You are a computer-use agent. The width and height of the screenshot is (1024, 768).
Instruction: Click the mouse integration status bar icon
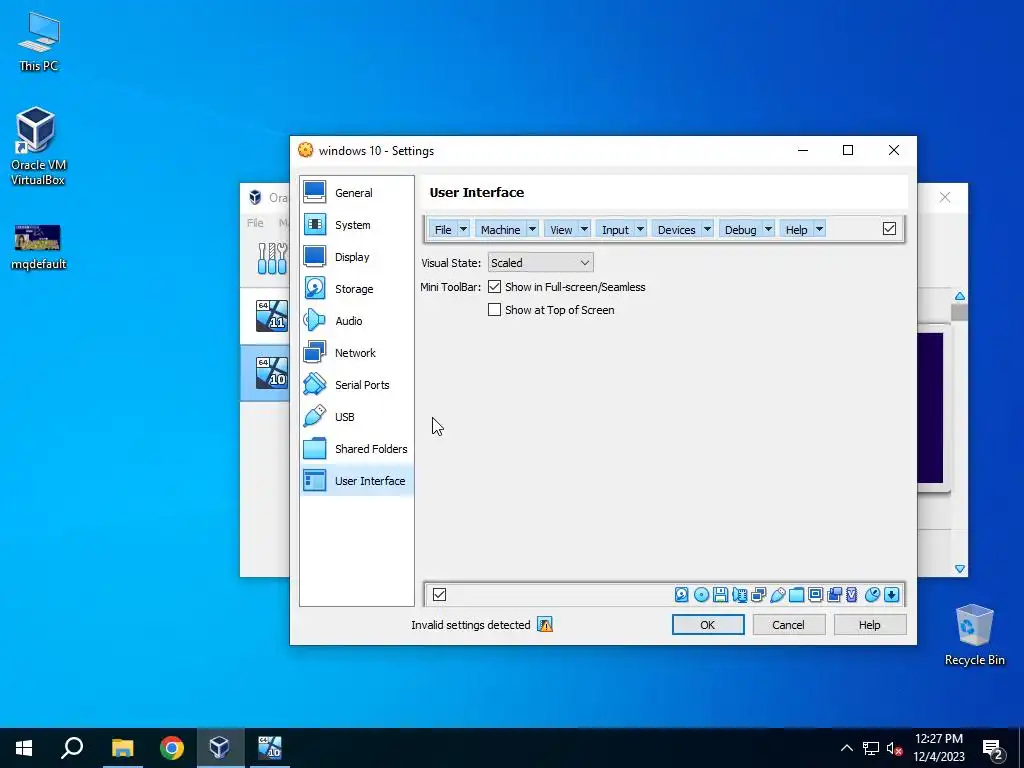pyautogui.click(x=872, y=594)
